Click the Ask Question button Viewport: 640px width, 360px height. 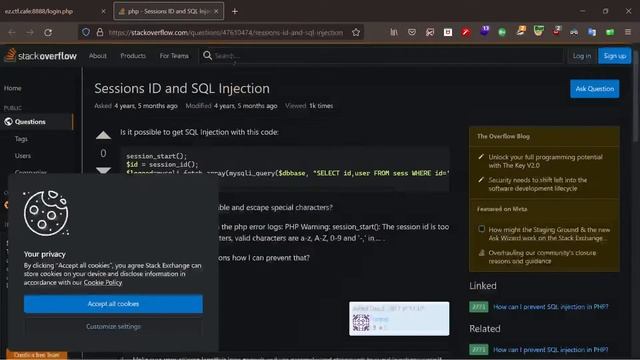tap(595, 89)
